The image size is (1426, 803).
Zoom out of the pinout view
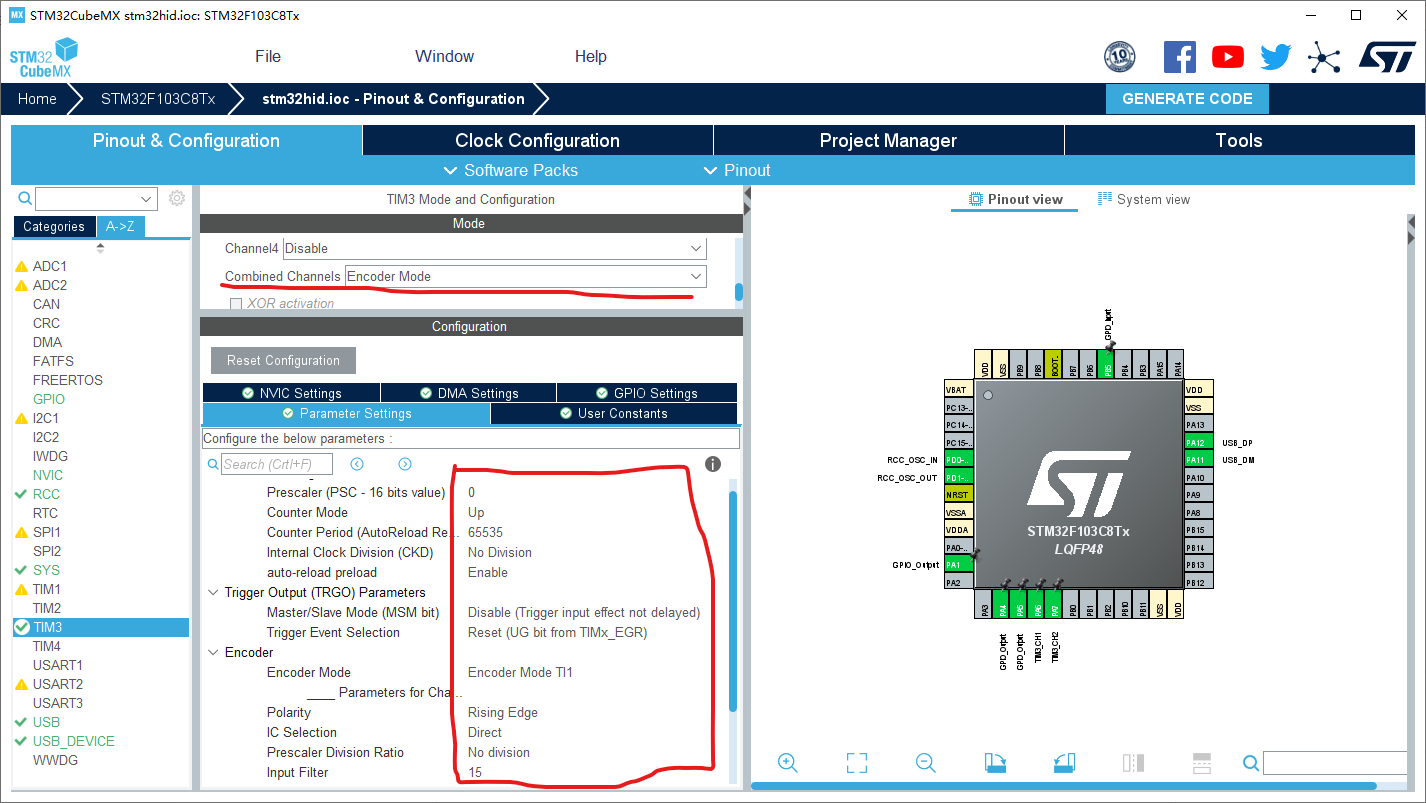[926, 763]
